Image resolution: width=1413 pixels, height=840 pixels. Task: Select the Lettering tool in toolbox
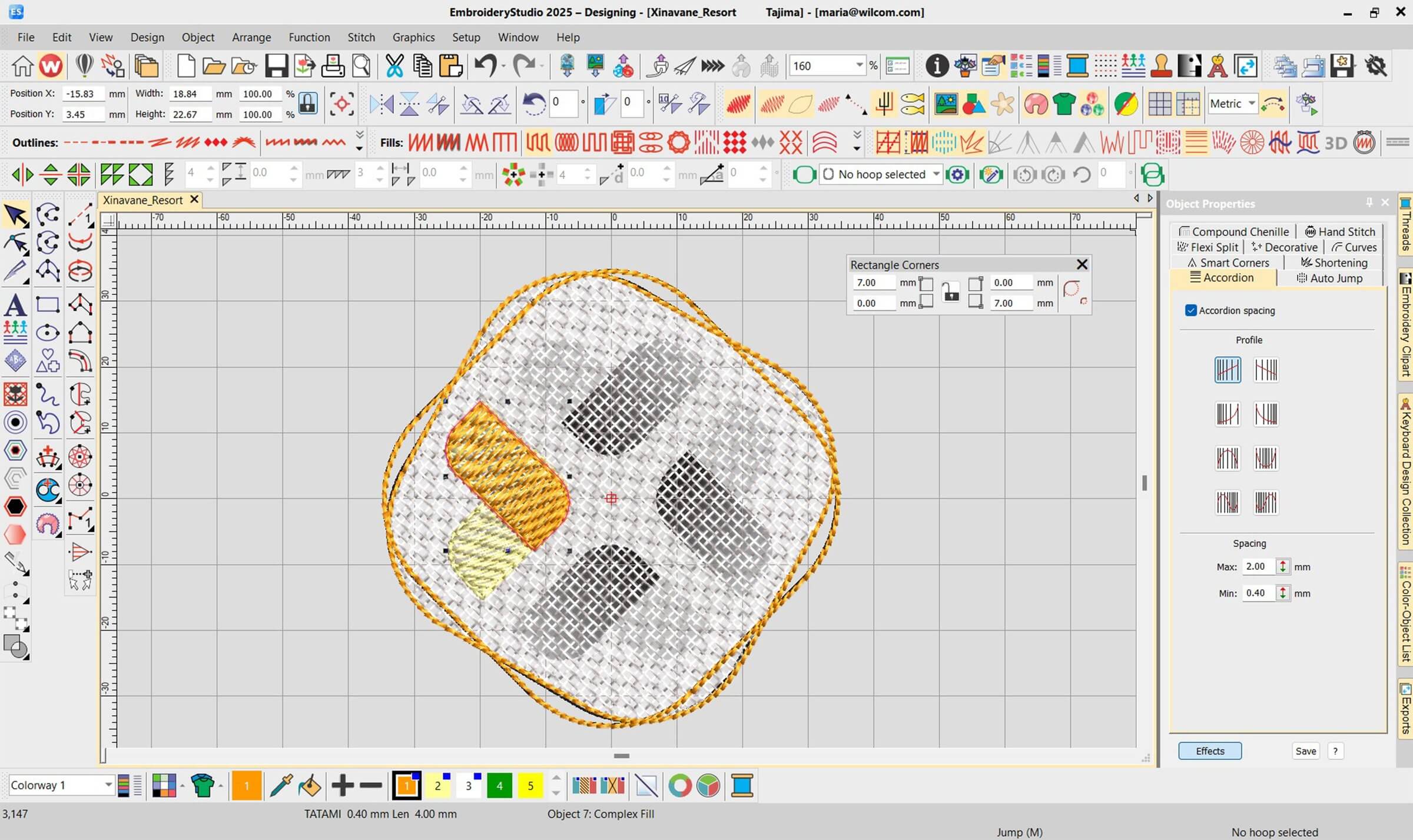tap(15, 306)
